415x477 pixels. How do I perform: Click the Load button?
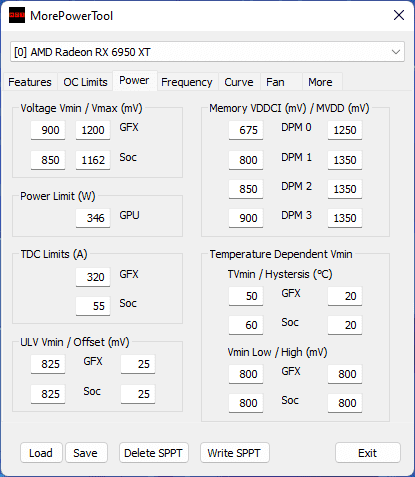(41, 453)
